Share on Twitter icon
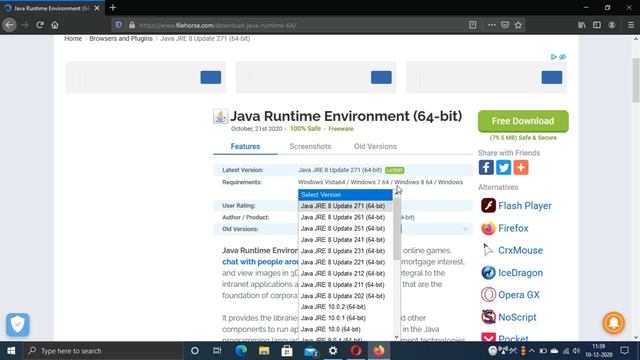Screen dimensions: 640x360 tap(503, 167)
